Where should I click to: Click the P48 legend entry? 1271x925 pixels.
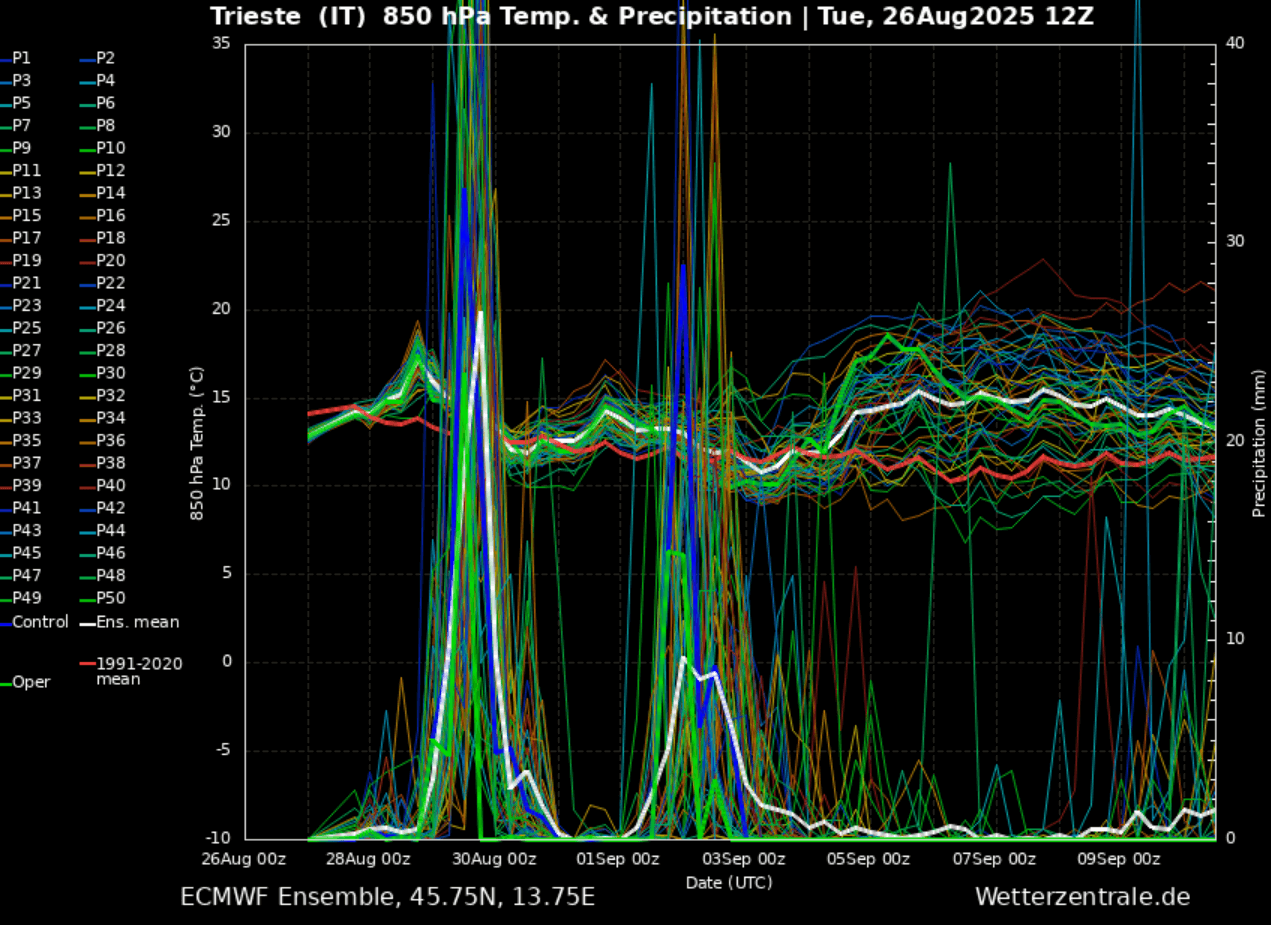pos(103,575)
